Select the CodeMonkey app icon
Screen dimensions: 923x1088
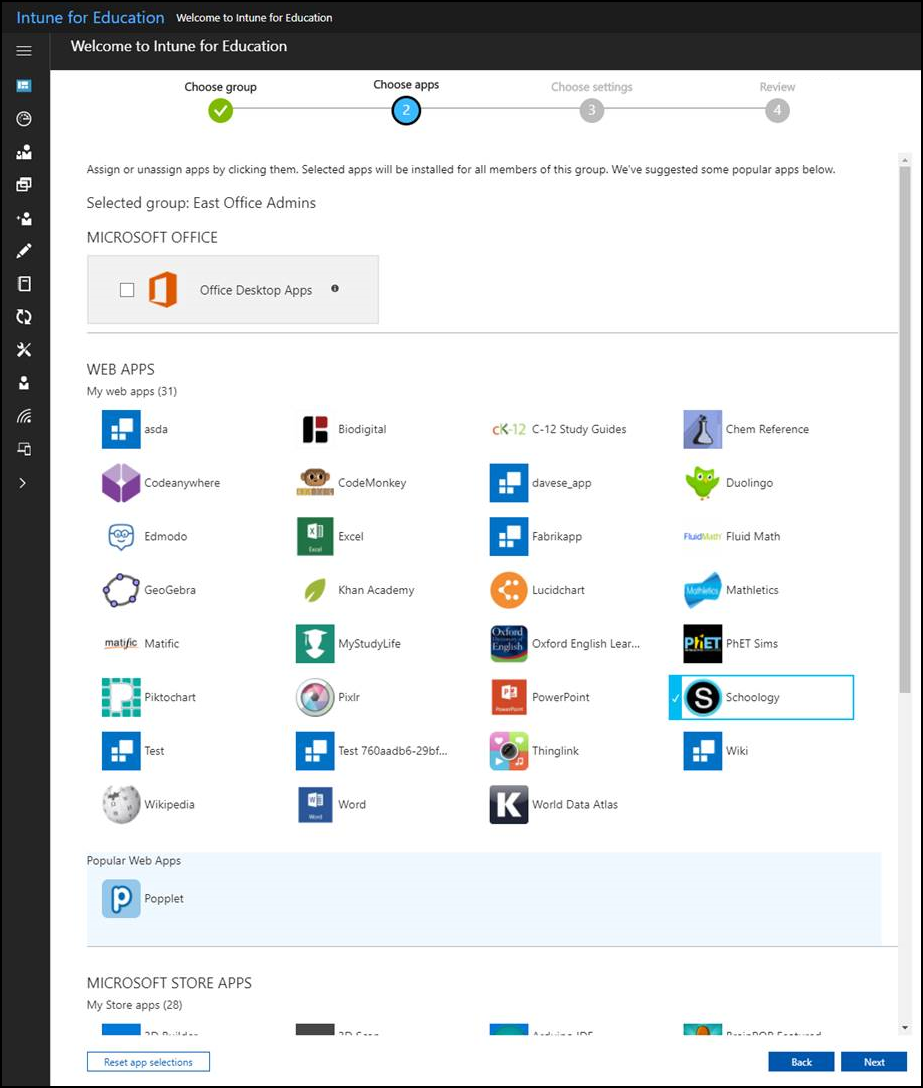315,483
